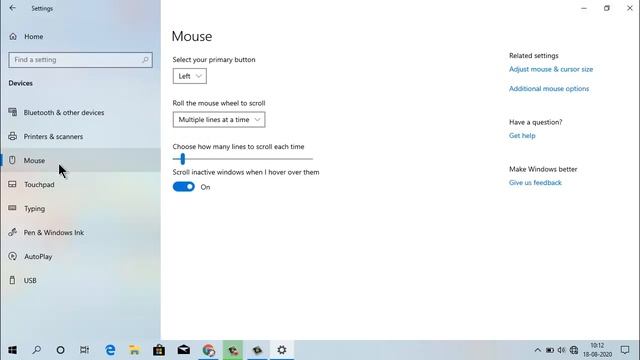This screenshot has height=360, width=640.
Task: Click the lines-to-scroll slider handle
Action: point(182,159)
